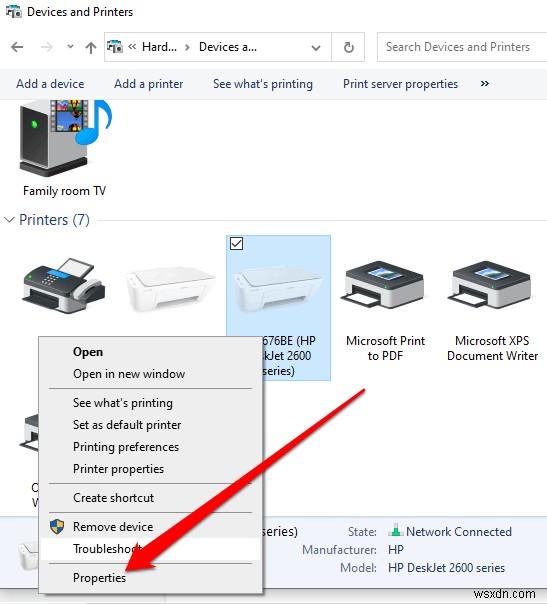Screen dimensions: 547x604
Task: Click the HP manufacturer value
Action: click(396, 550)
